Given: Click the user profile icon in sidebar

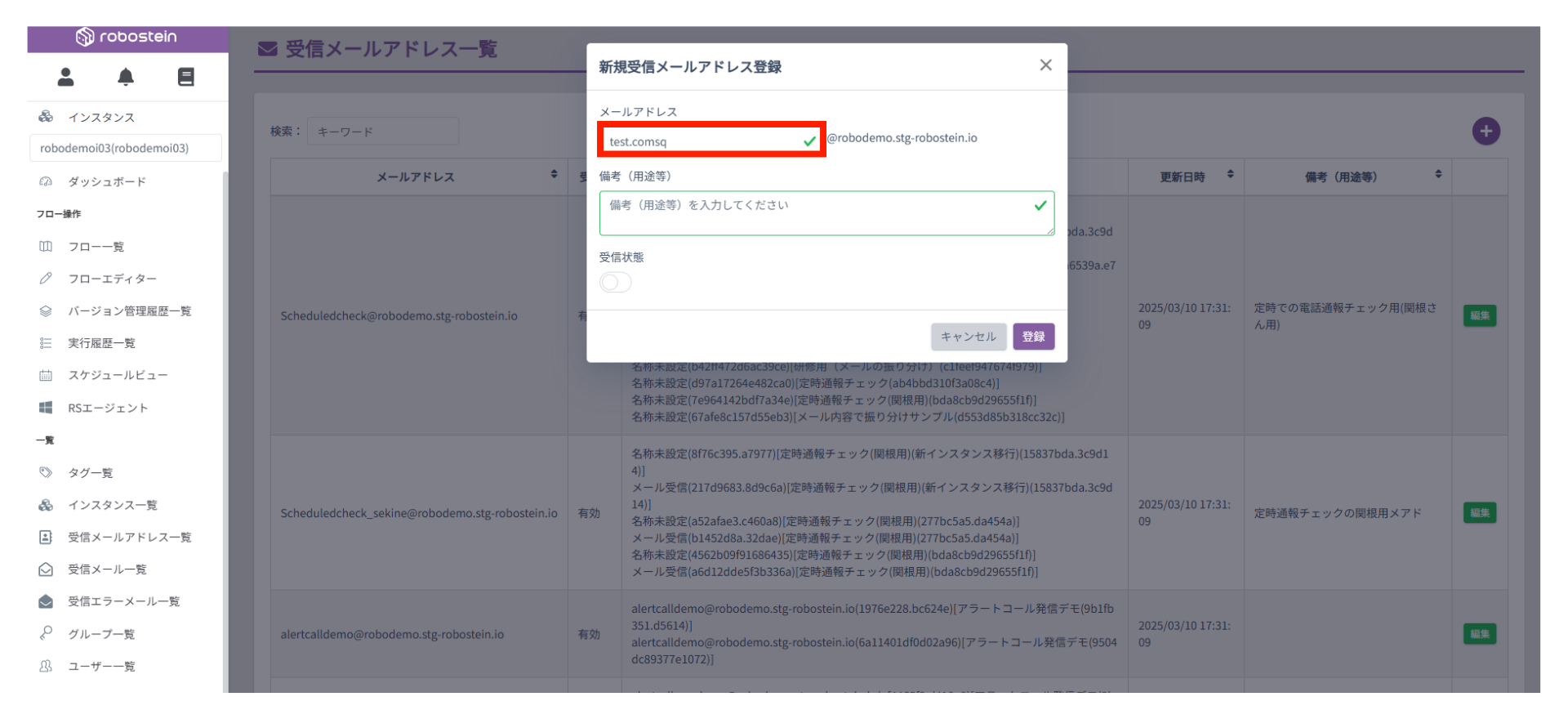Looking at the screenshot, I should point(66,77).
